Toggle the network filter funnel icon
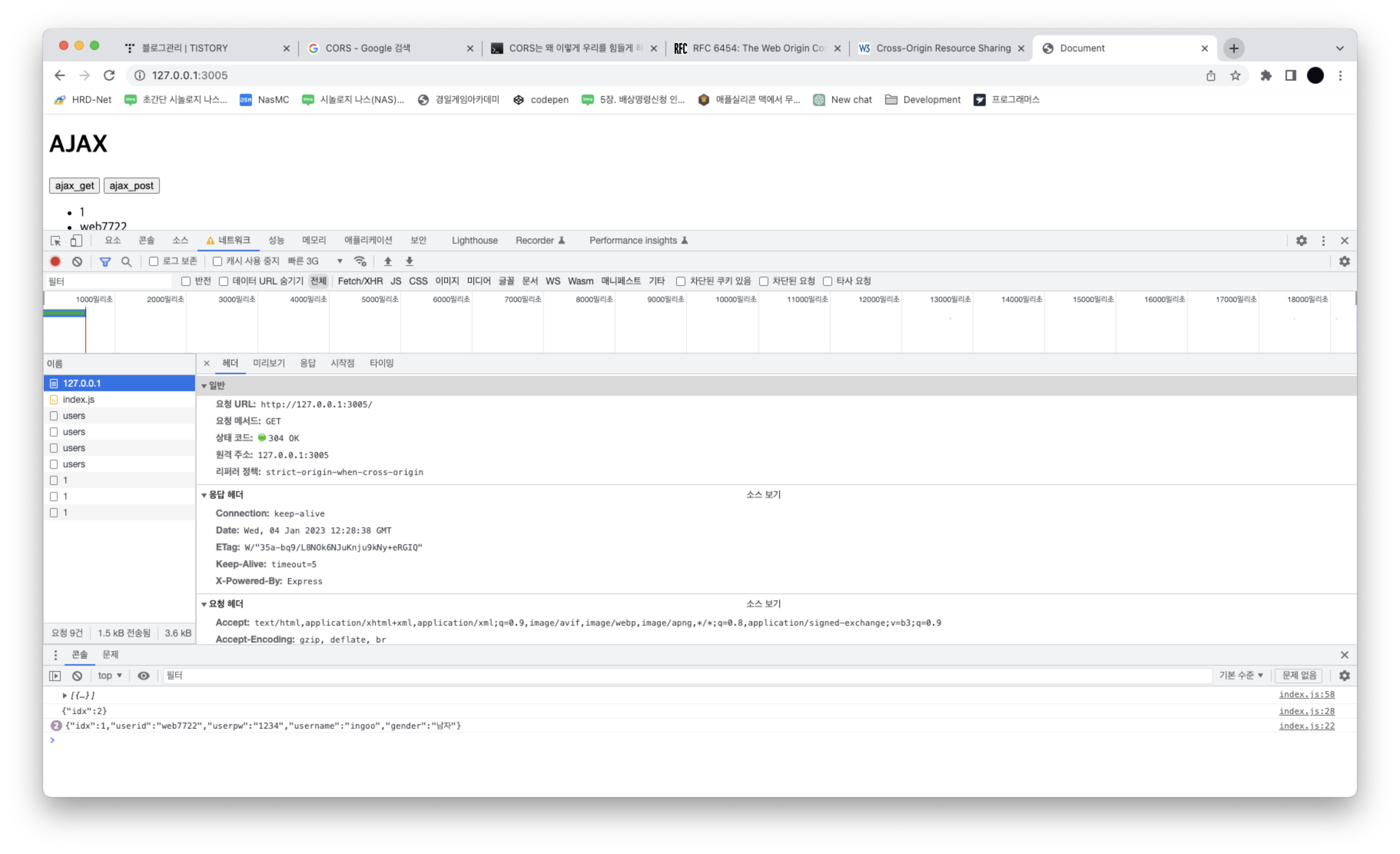The image size is (1400, 854). [105, 262]
